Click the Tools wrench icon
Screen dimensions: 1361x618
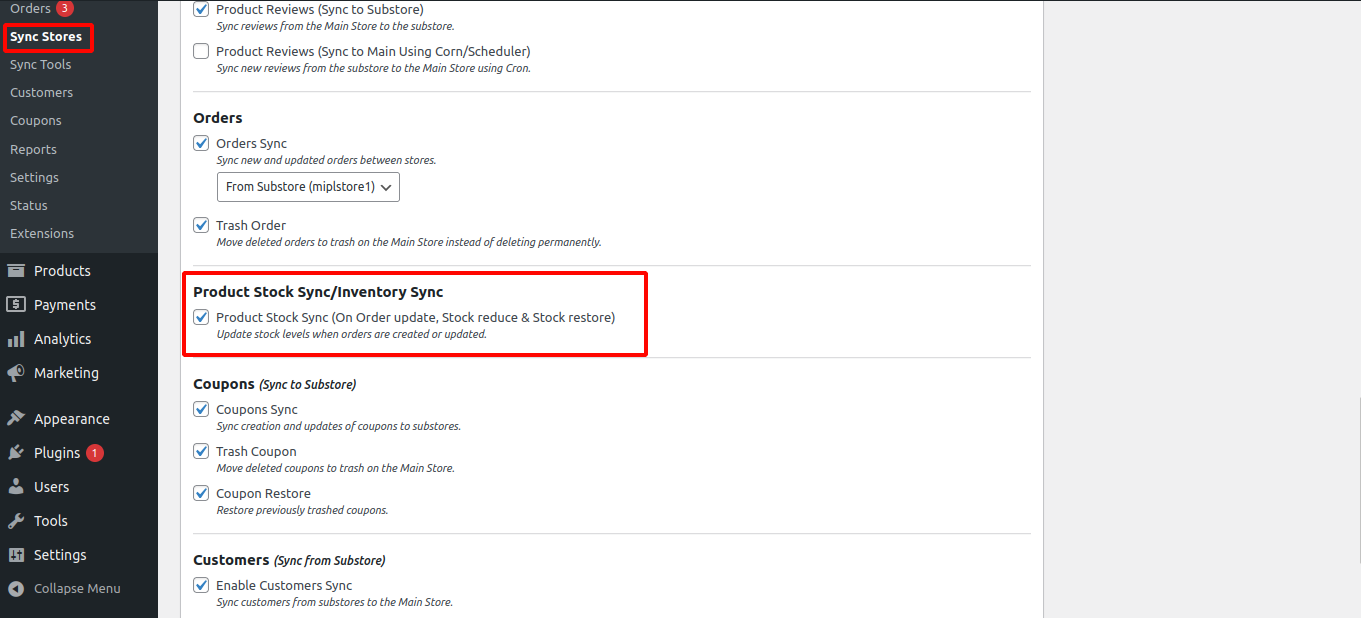16,521
